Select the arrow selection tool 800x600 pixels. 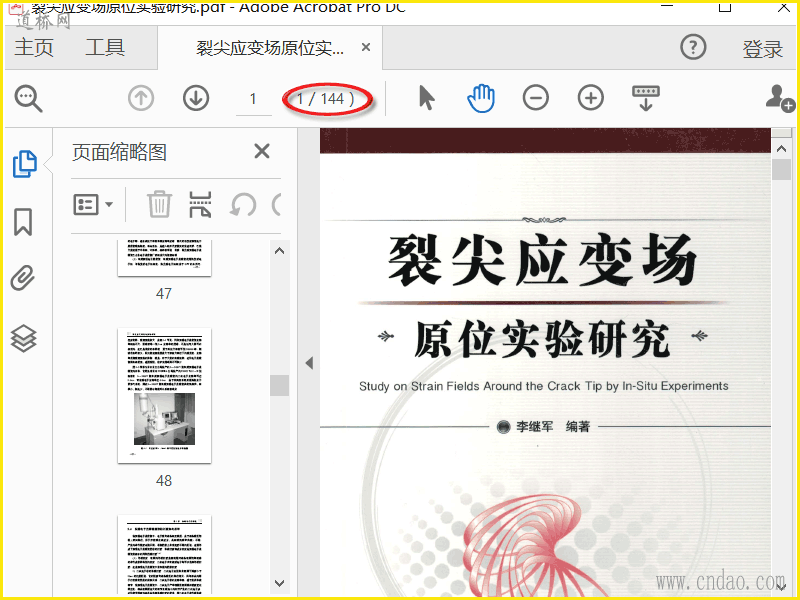pyautogui.click(x=427, y=98)
